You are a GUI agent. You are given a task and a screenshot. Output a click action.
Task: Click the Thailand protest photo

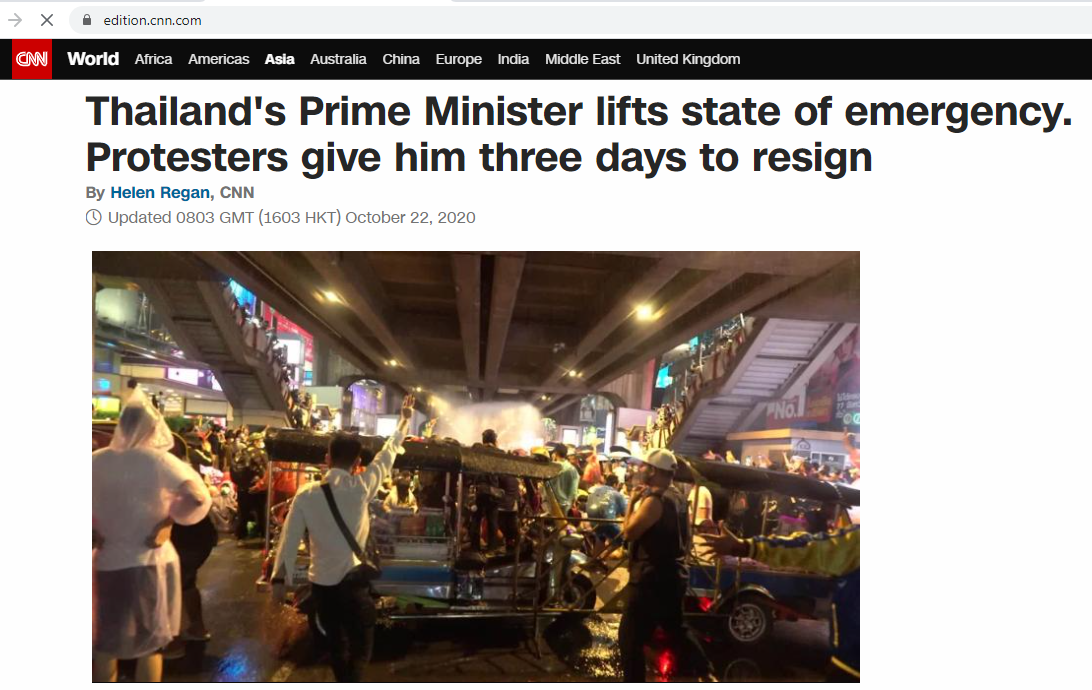tap(476, 466)
